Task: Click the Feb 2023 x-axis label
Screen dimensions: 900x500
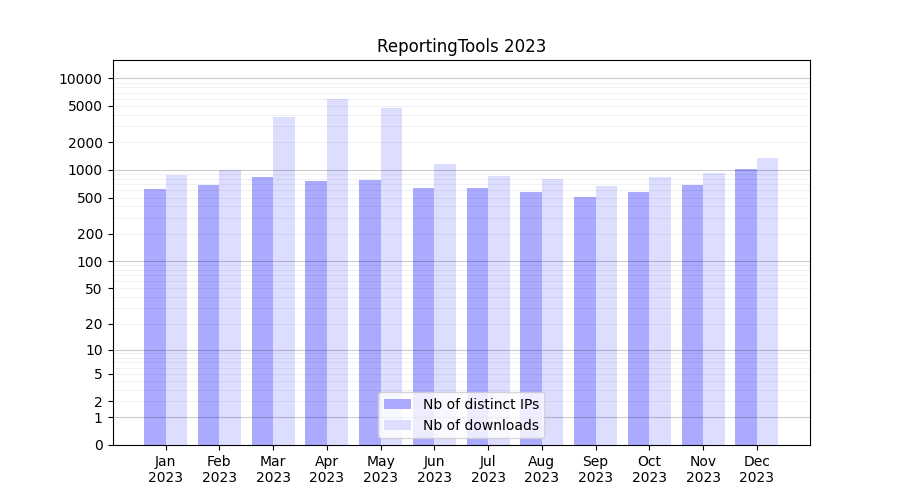Action: coord(219,469)
